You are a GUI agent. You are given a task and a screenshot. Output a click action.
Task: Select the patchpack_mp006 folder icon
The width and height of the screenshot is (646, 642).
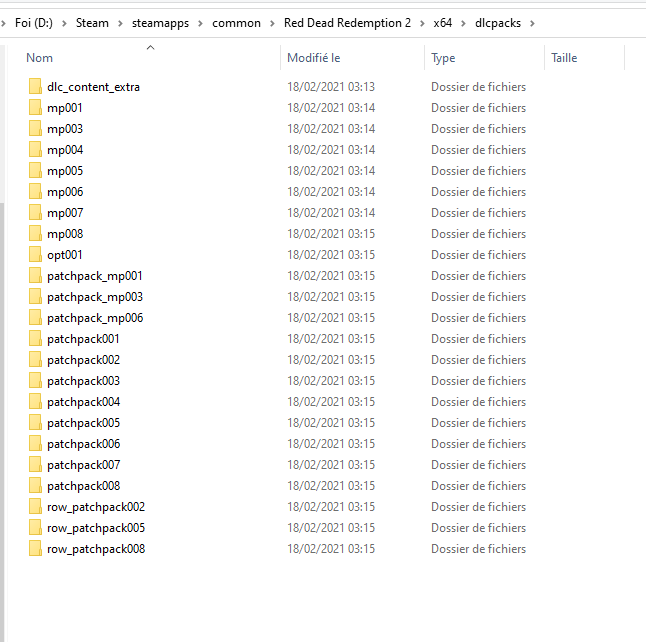click(35, 318)
